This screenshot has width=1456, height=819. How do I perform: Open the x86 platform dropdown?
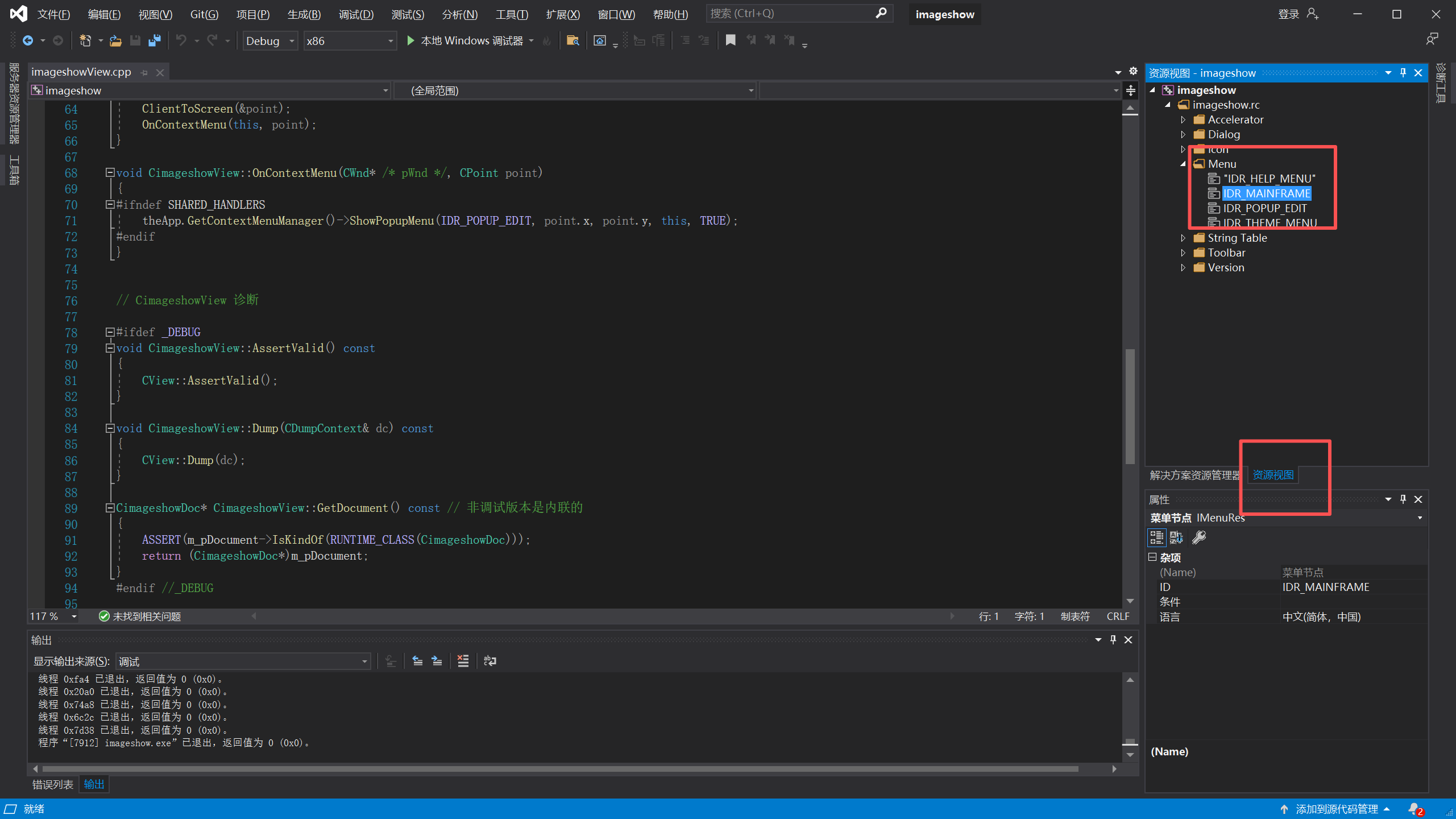[x=350, y=41]
